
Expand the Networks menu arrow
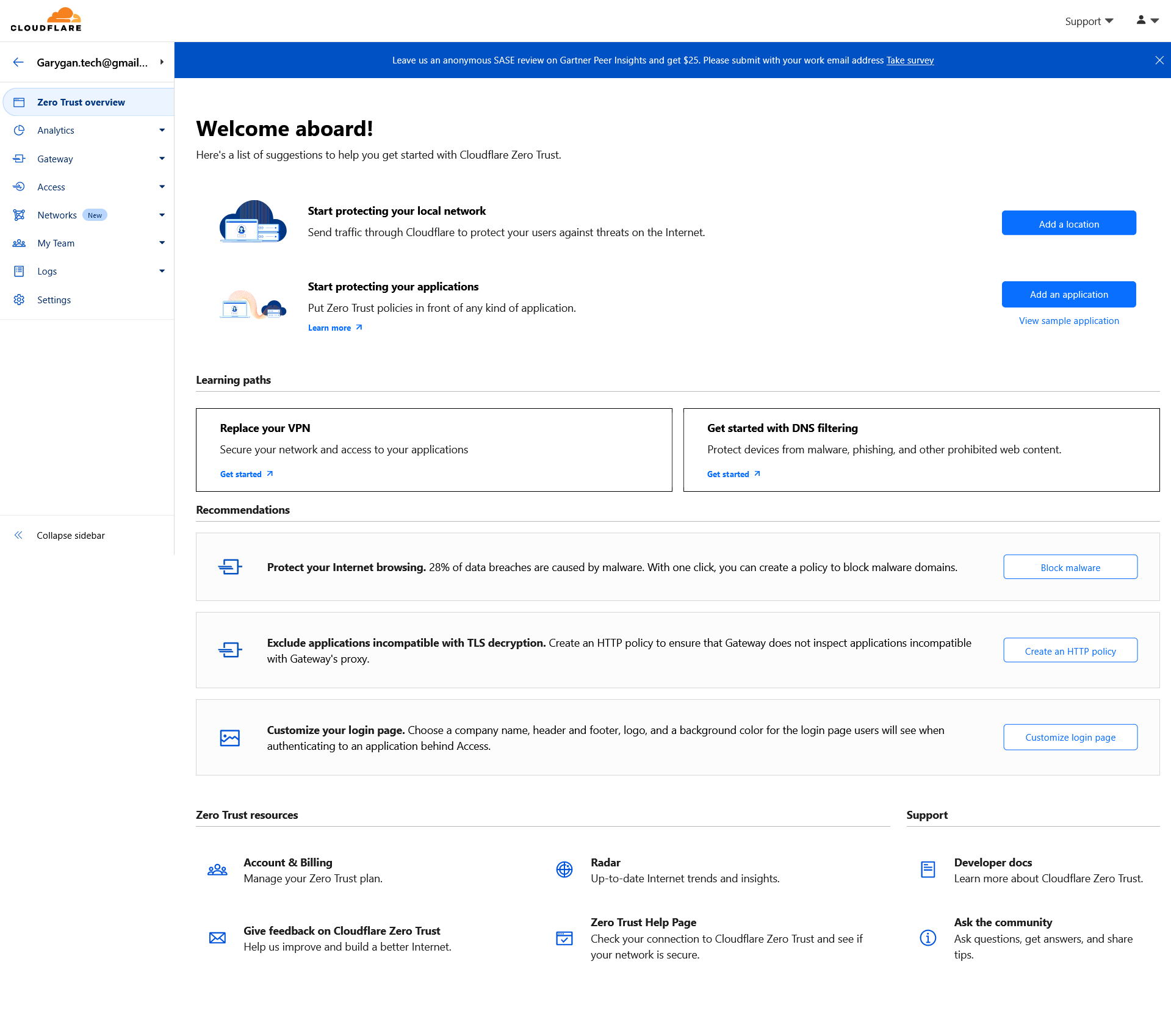pos(162,215)
